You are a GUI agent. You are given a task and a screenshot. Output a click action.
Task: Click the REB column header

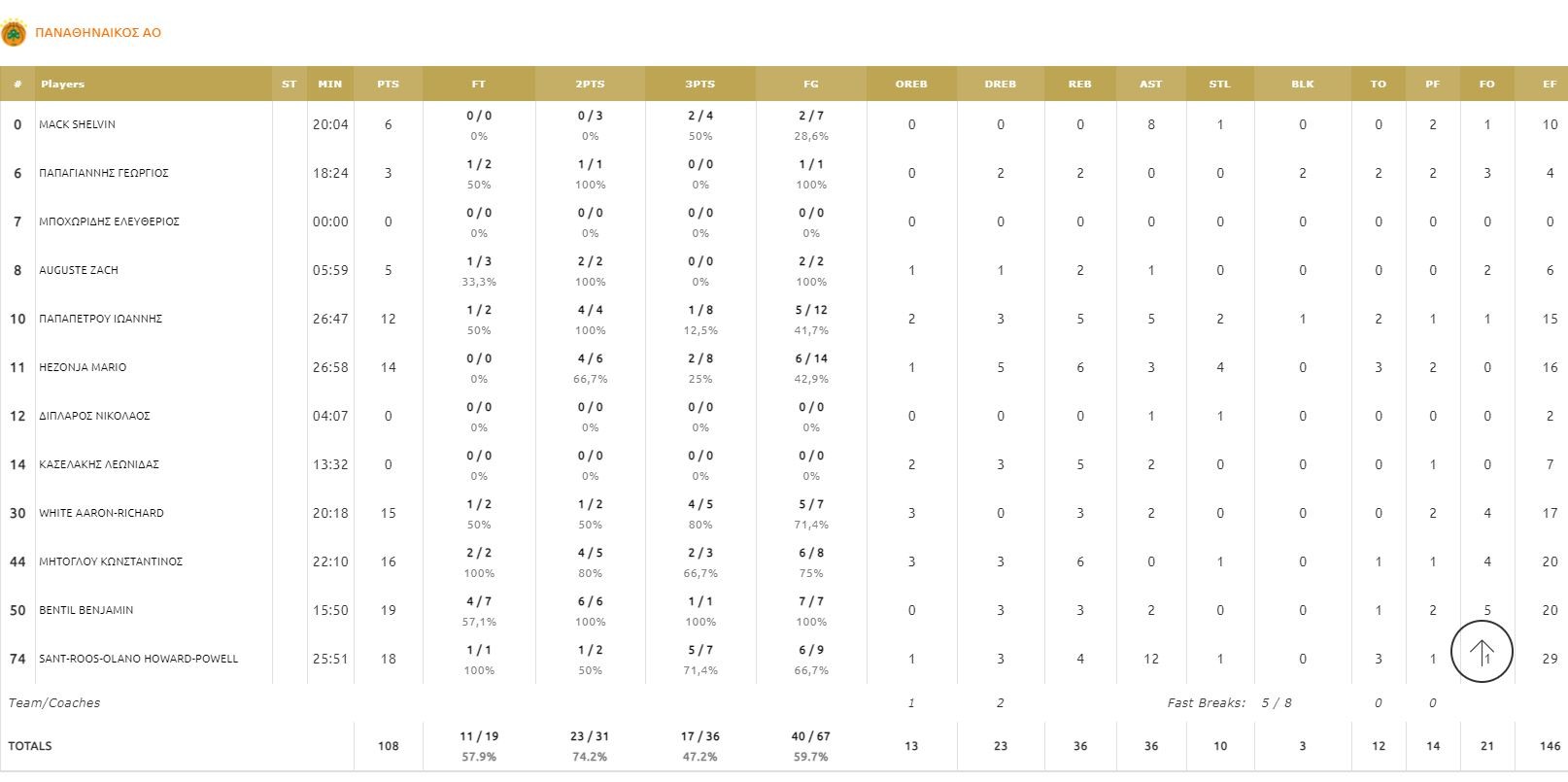coord(1079,85)
